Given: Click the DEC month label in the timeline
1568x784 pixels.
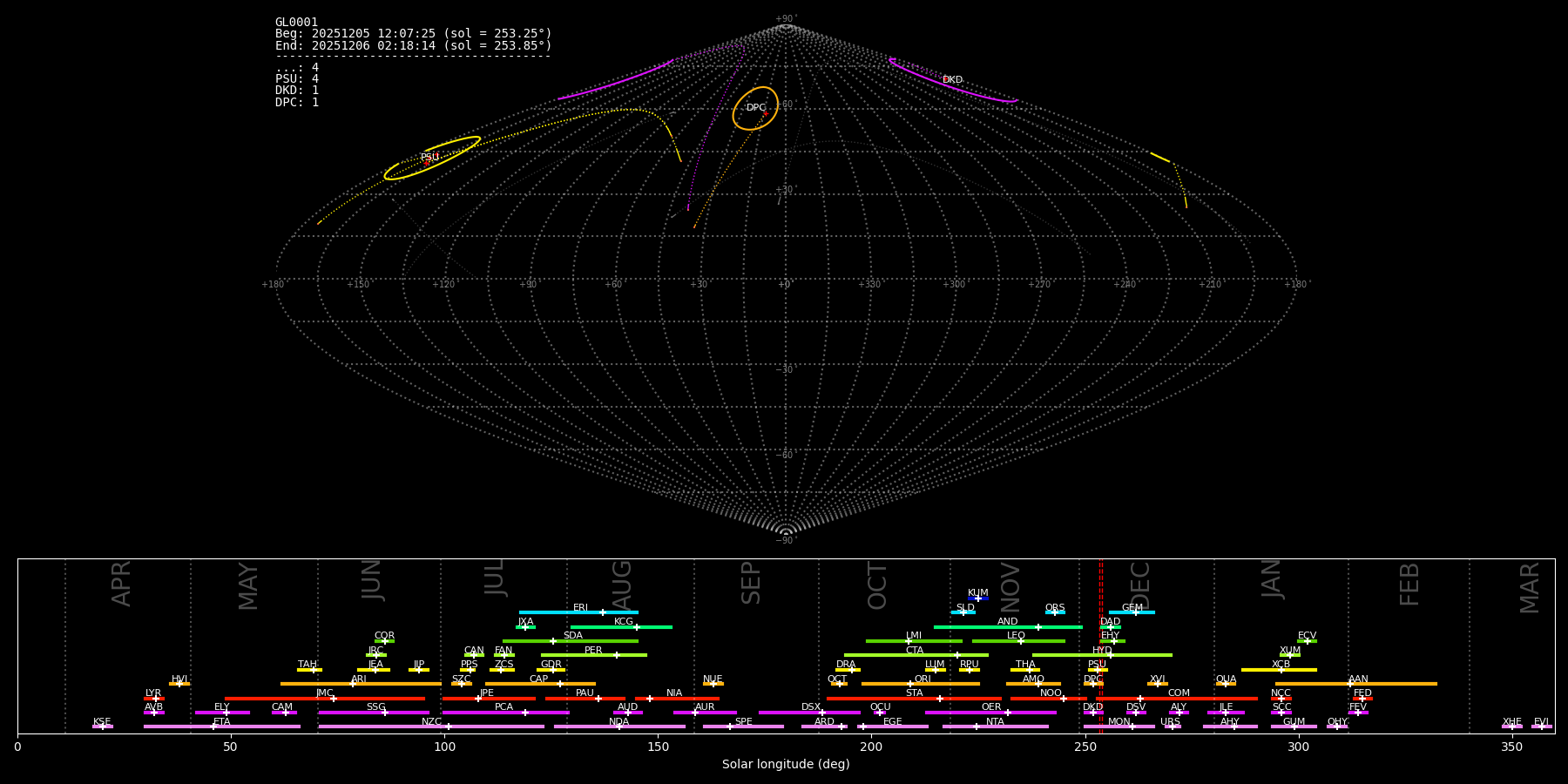Looking at the screenshot, I should pyautogui.click(x=1140, y=585).
